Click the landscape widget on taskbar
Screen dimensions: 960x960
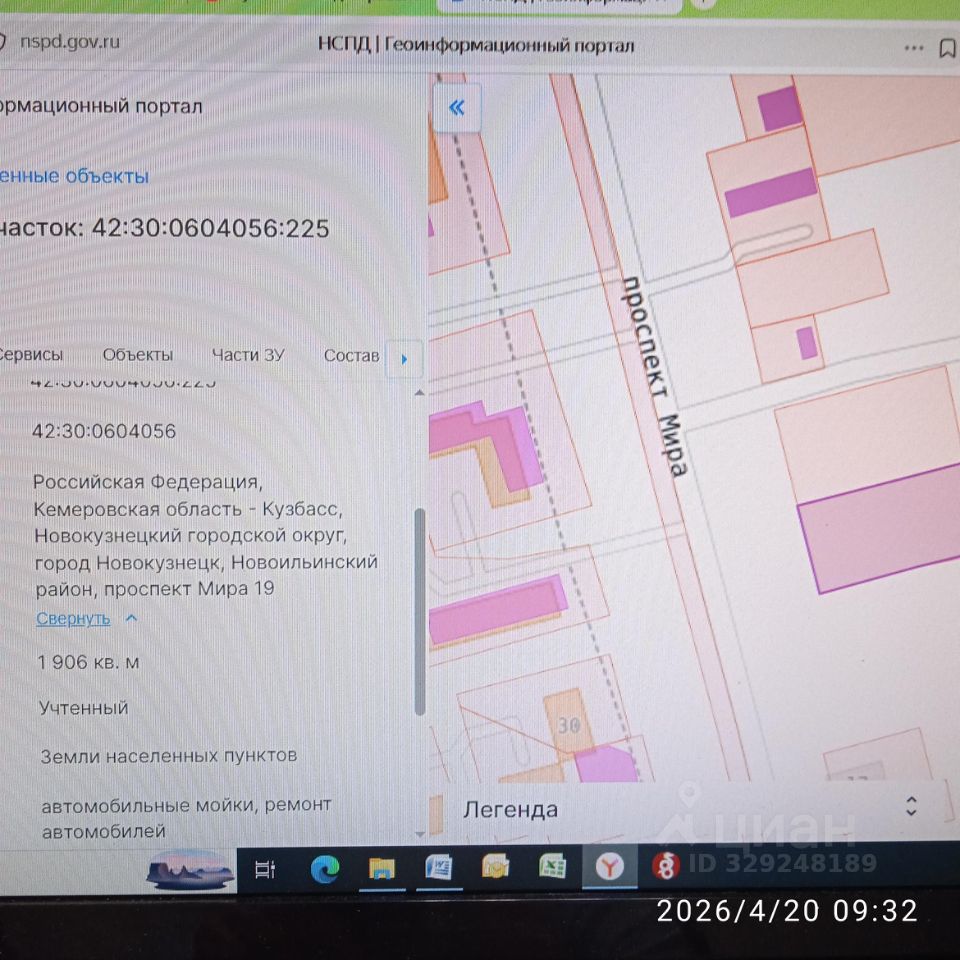click(x=190, y=869)
